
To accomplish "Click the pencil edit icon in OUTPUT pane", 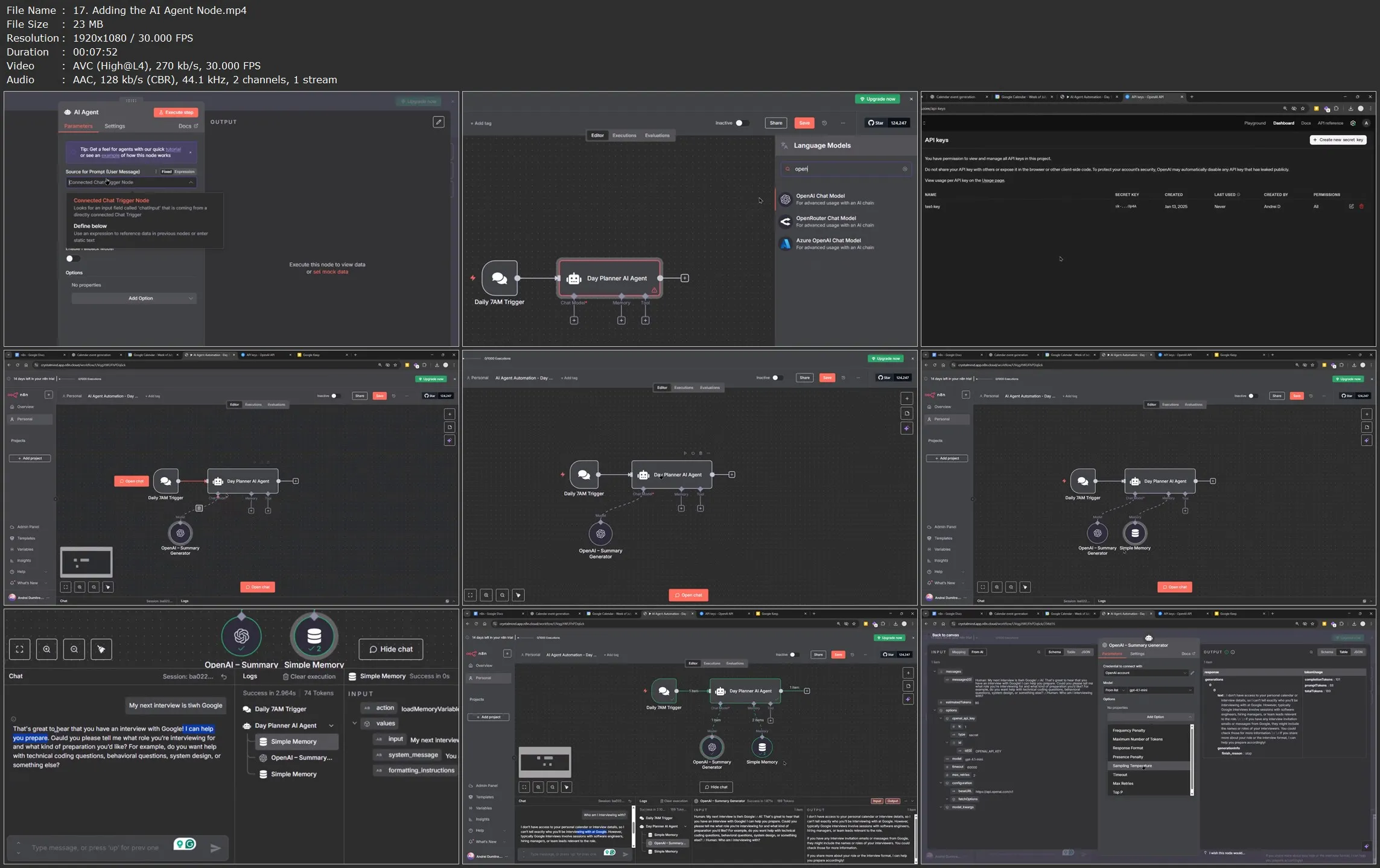I will tap(439, 122).
